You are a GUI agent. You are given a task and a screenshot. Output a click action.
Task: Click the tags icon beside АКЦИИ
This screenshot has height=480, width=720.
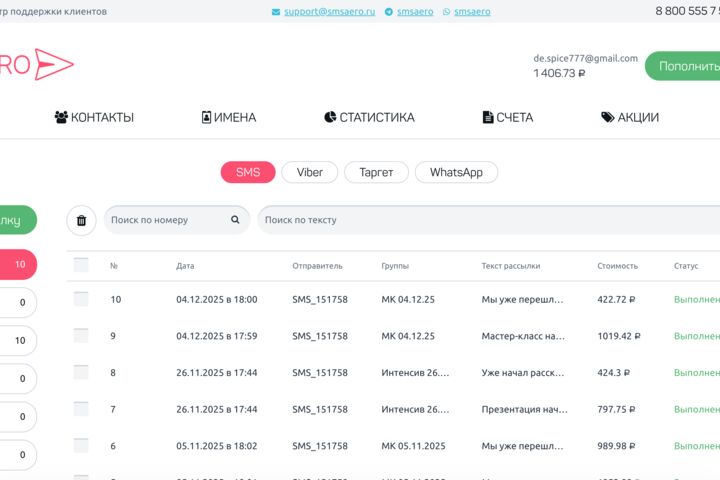tap(608, 117)
